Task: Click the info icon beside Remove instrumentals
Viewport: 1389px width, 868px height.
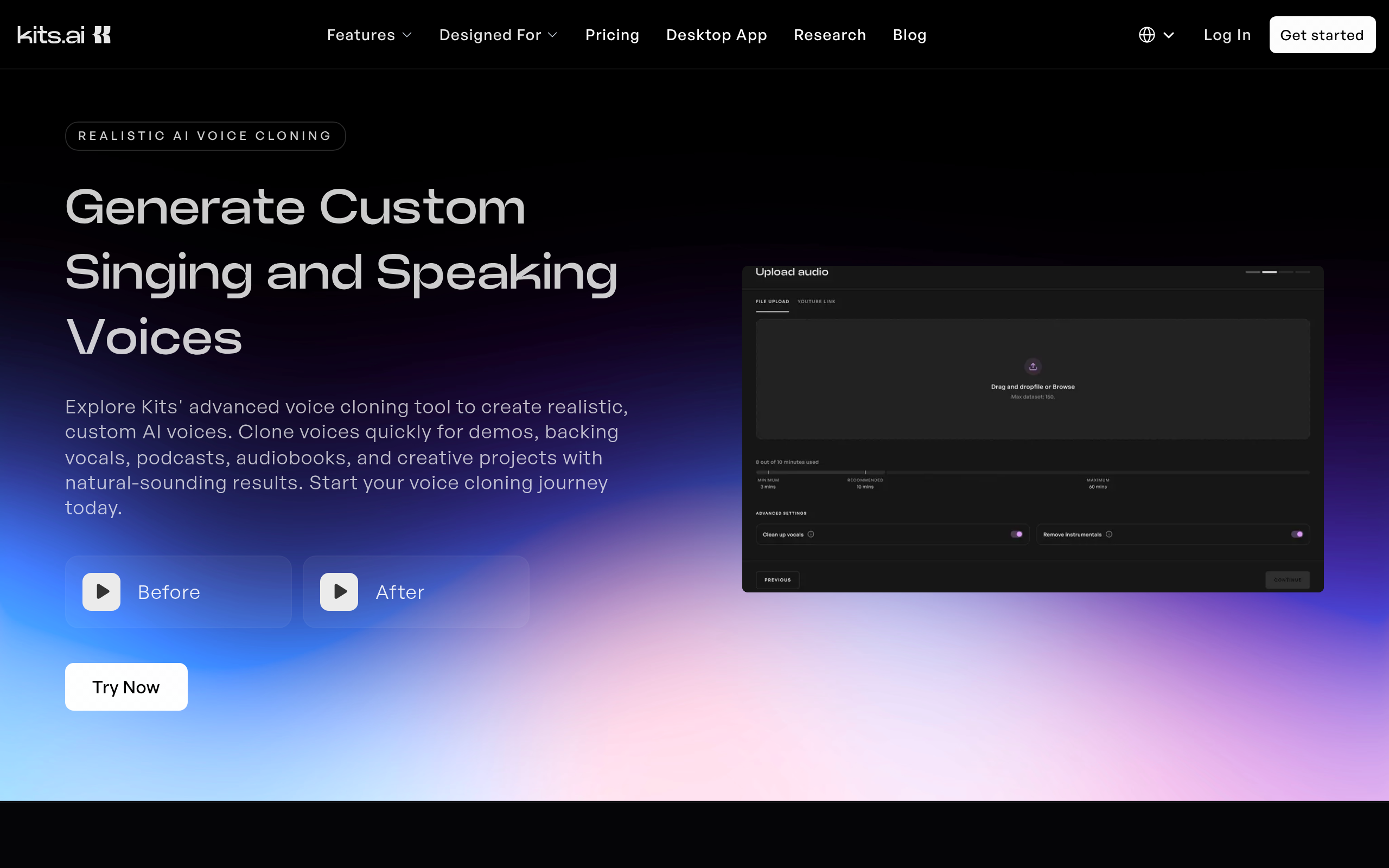Action: click(x=1109, y=534)
